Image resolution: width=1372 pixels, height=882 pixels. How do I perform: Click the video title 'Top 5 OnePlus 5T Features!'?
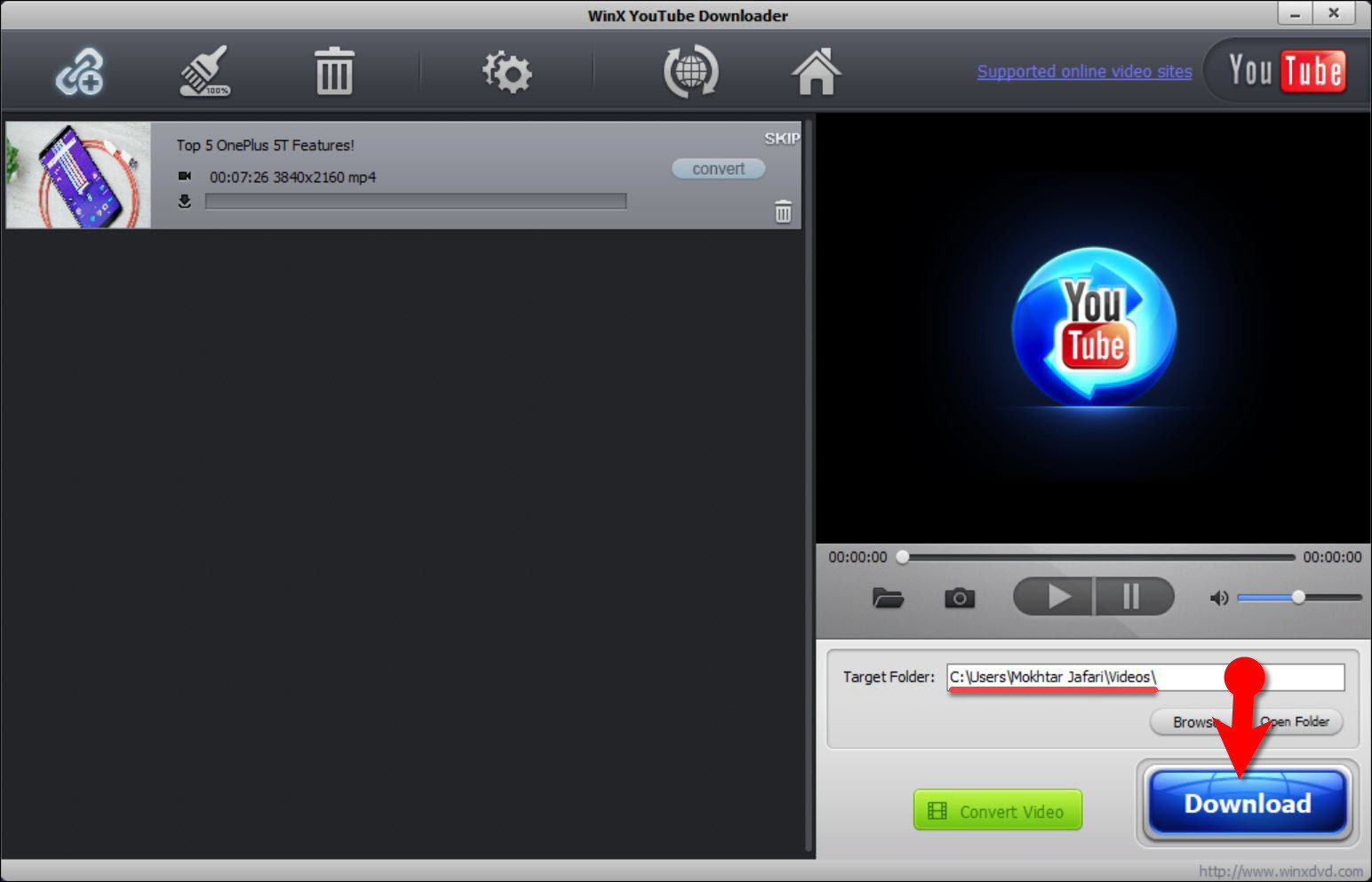point(265,145)
